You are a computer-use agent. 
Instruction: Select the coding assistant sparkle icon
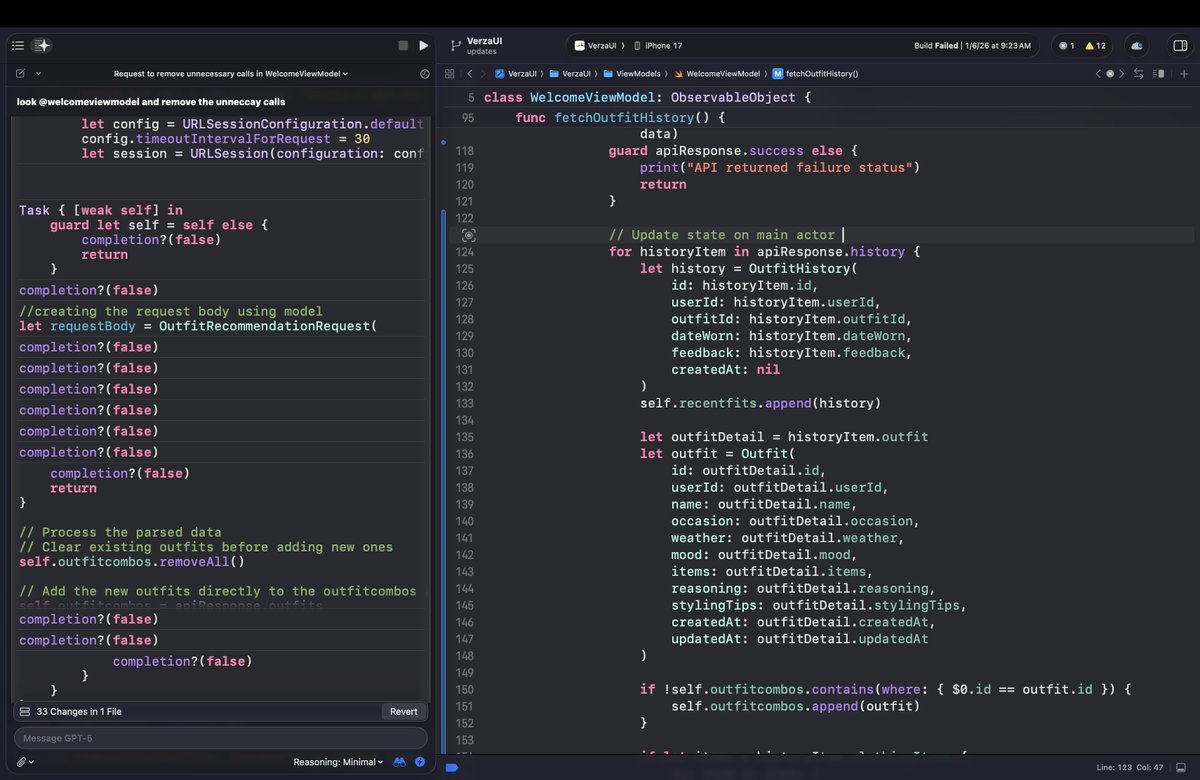coord(42,46)
